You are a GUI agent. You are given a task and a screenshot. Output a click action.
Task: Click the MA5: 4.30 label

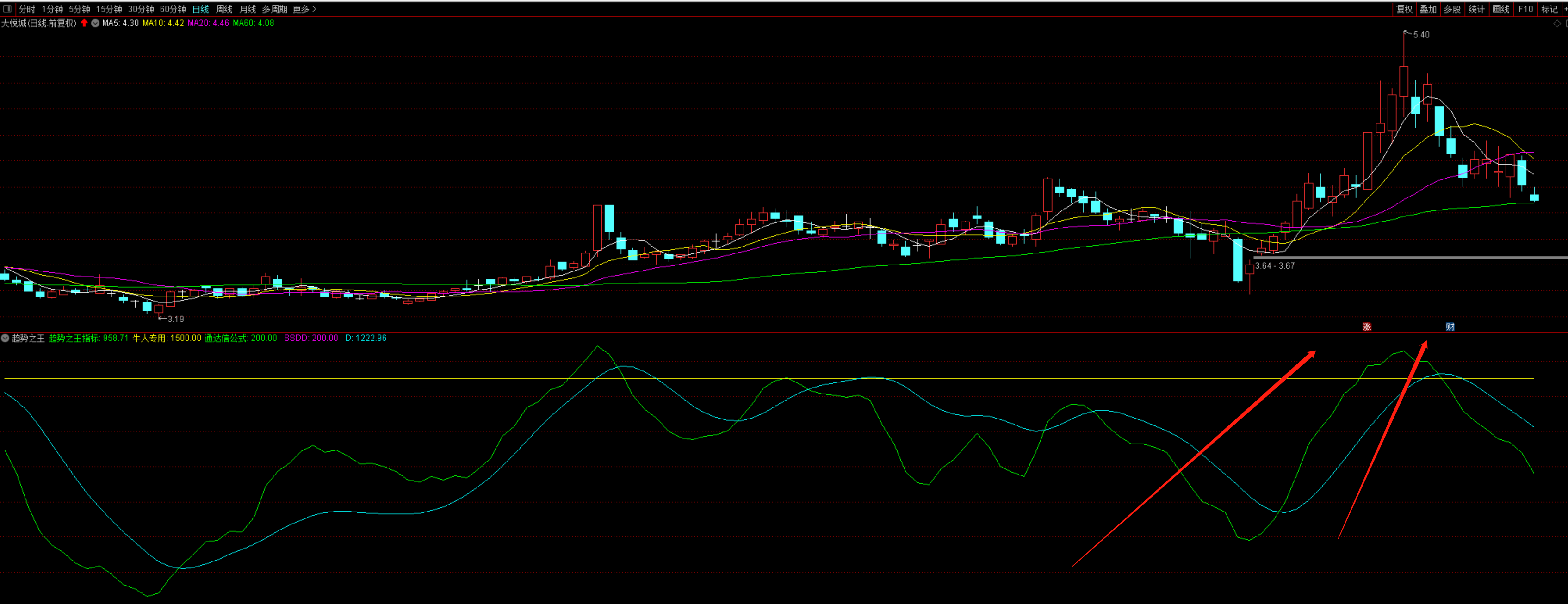tap(120, 23)
